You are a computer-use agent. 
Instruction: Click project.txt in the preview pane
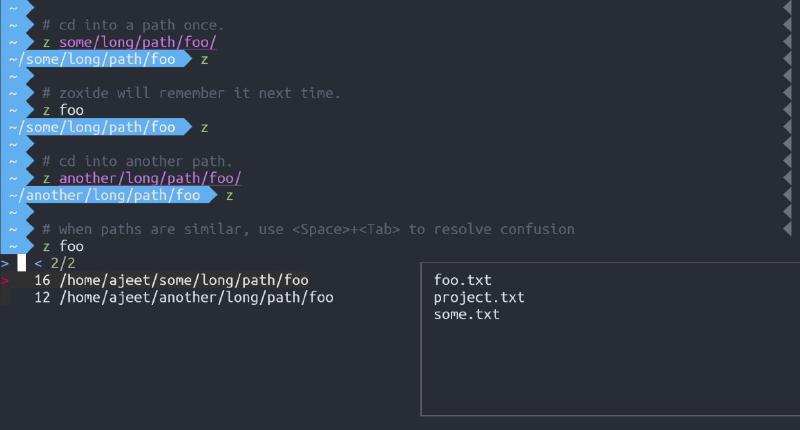478,297
